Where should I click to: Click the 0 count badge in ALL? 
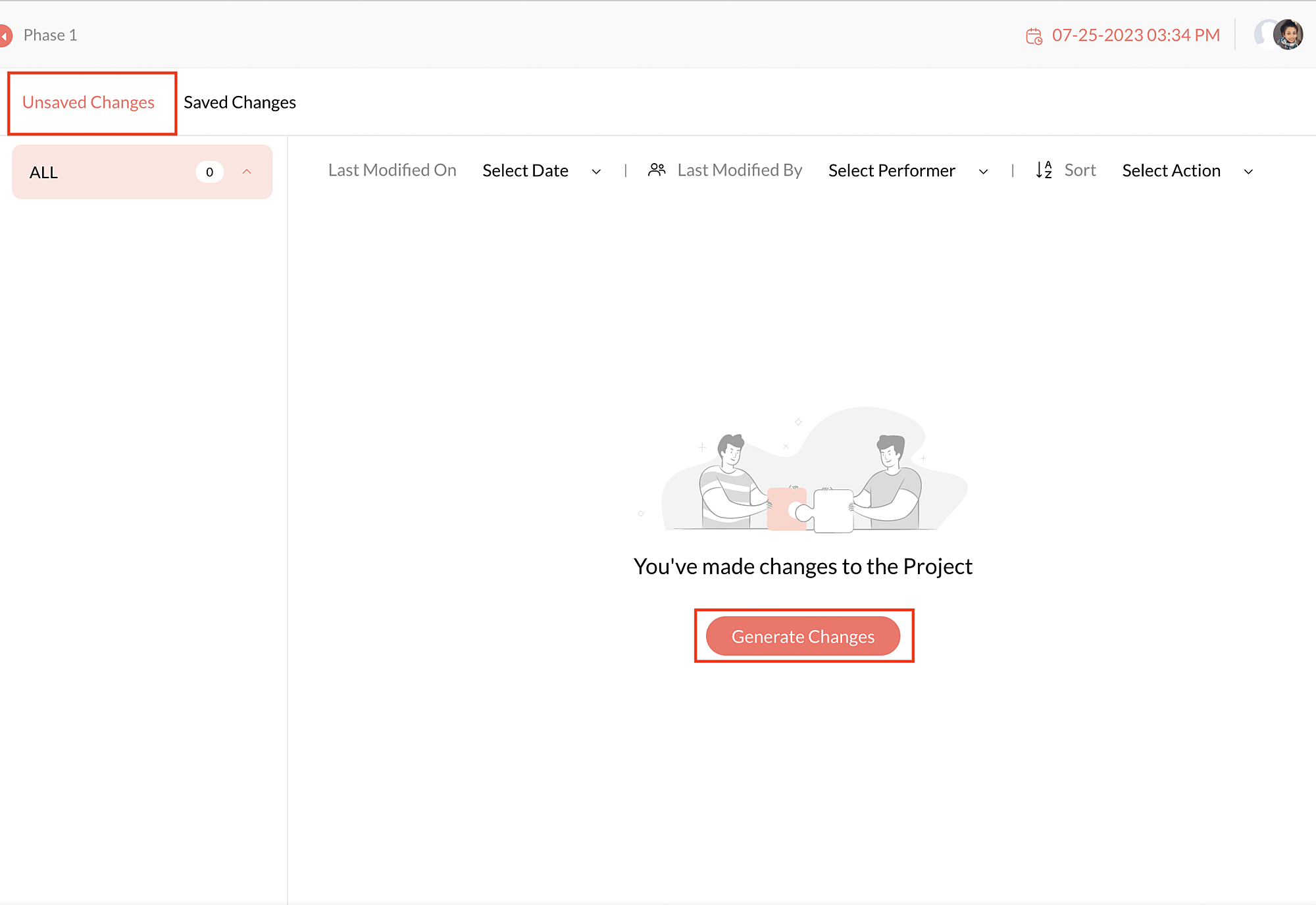209,172
